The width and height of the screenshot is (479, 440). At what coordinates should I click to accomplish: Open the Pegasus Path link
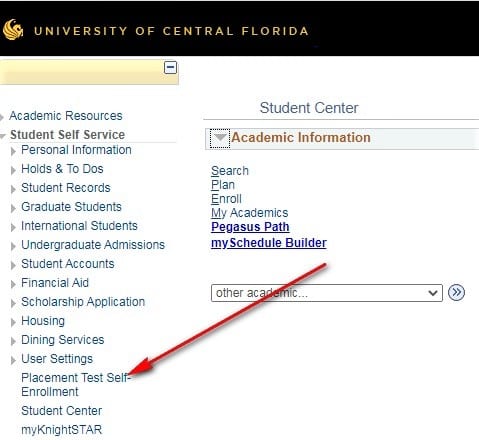[250, 227]
